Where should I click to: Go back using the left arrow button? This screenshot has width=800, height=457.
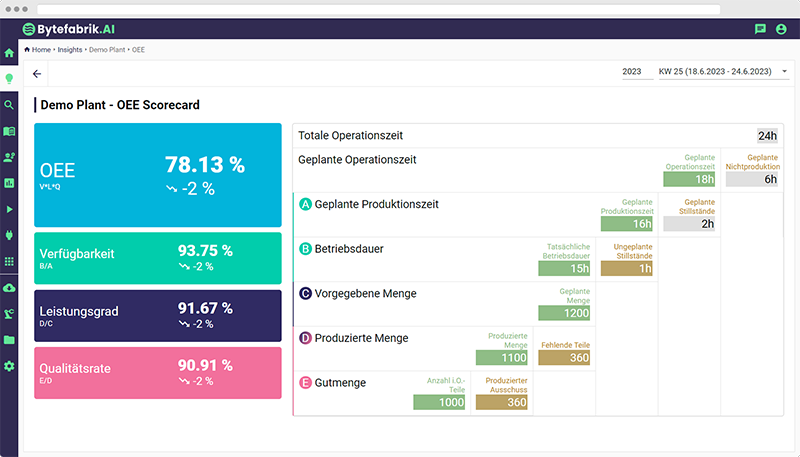[x=38, y=74]
